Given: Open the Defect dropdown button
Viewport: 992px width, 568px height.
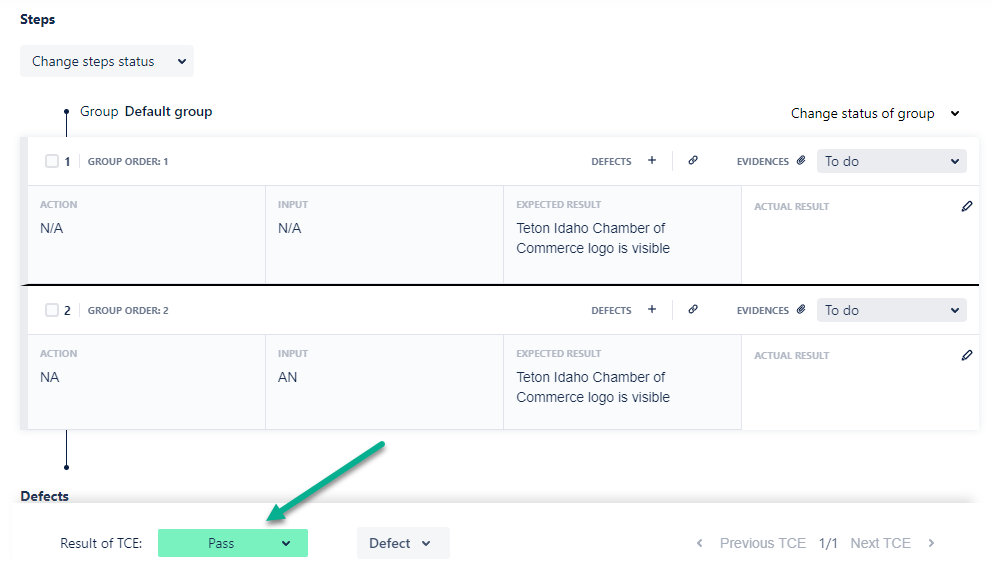Looking at the screenshot, I should pyautogui.click(x=402, y=543).
